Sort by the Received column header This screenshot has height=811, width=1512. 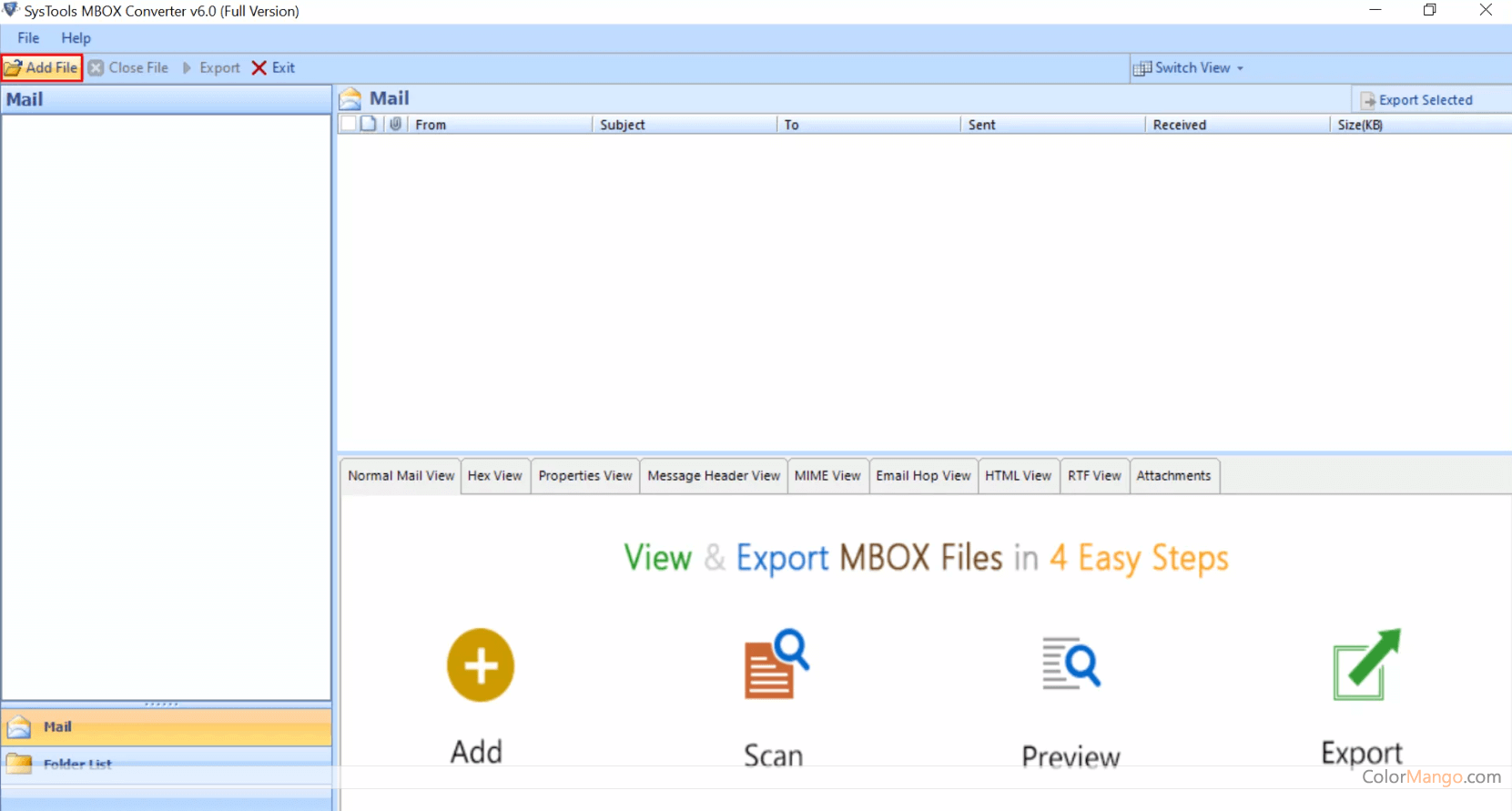pyautogui.click(x=1238, y=125)
